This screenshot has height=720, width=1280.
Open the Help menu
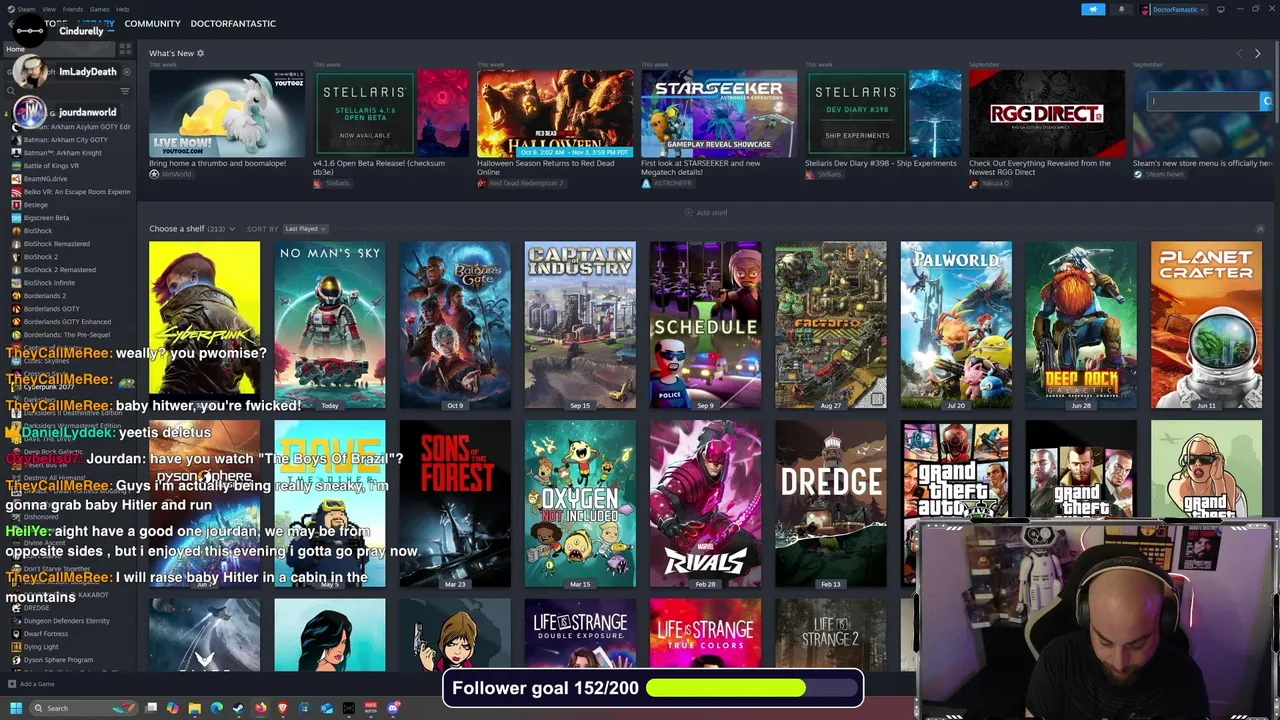pyautogui.click(x=122, y=9)
